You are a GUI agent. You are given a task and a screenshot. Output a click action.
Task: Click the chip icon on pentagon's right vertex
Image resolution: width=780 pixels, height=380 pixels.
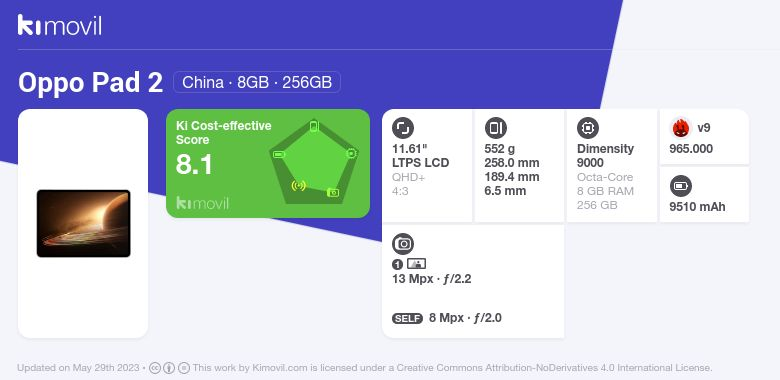click(x=351, y=153)
